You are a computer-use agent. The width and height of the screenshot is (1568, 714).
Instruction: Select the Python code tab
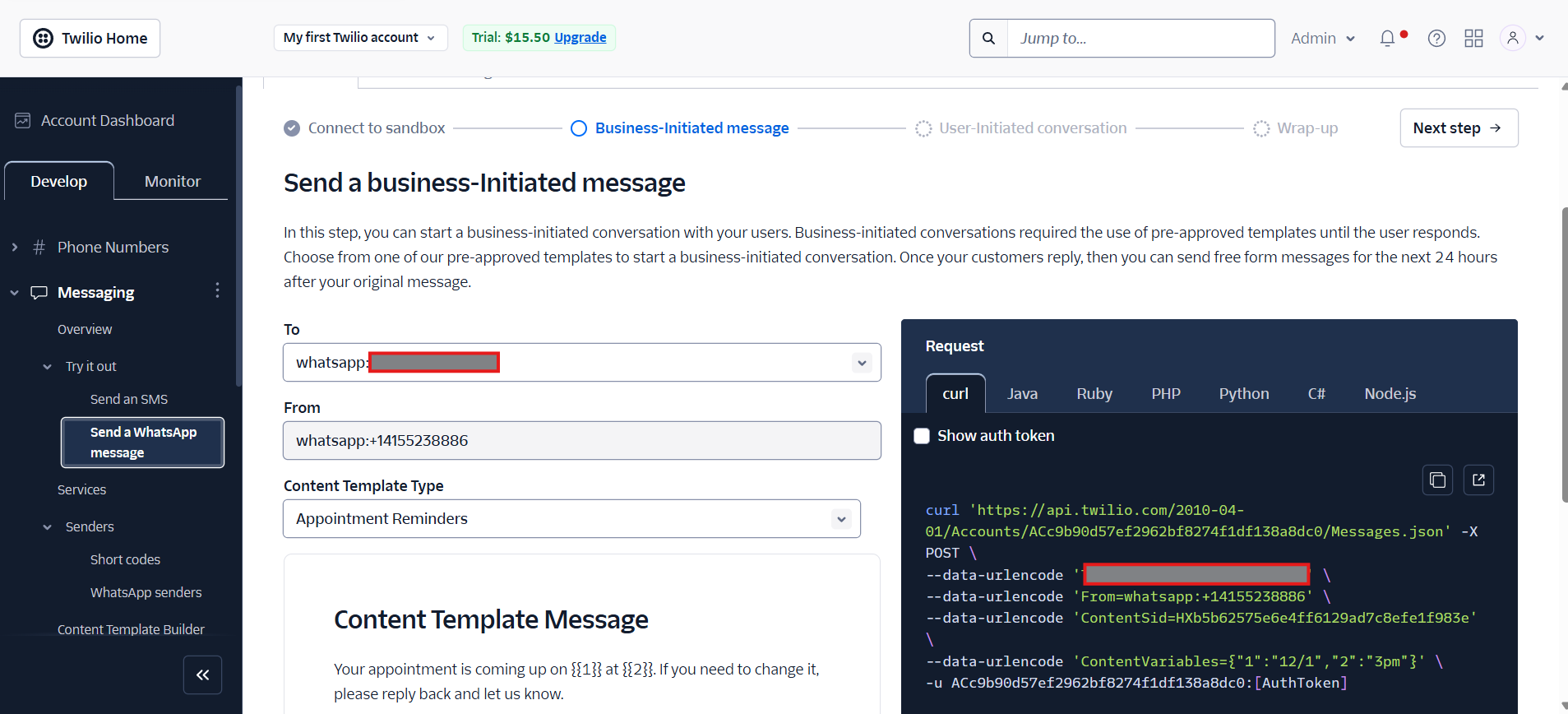pos(1244,394)
